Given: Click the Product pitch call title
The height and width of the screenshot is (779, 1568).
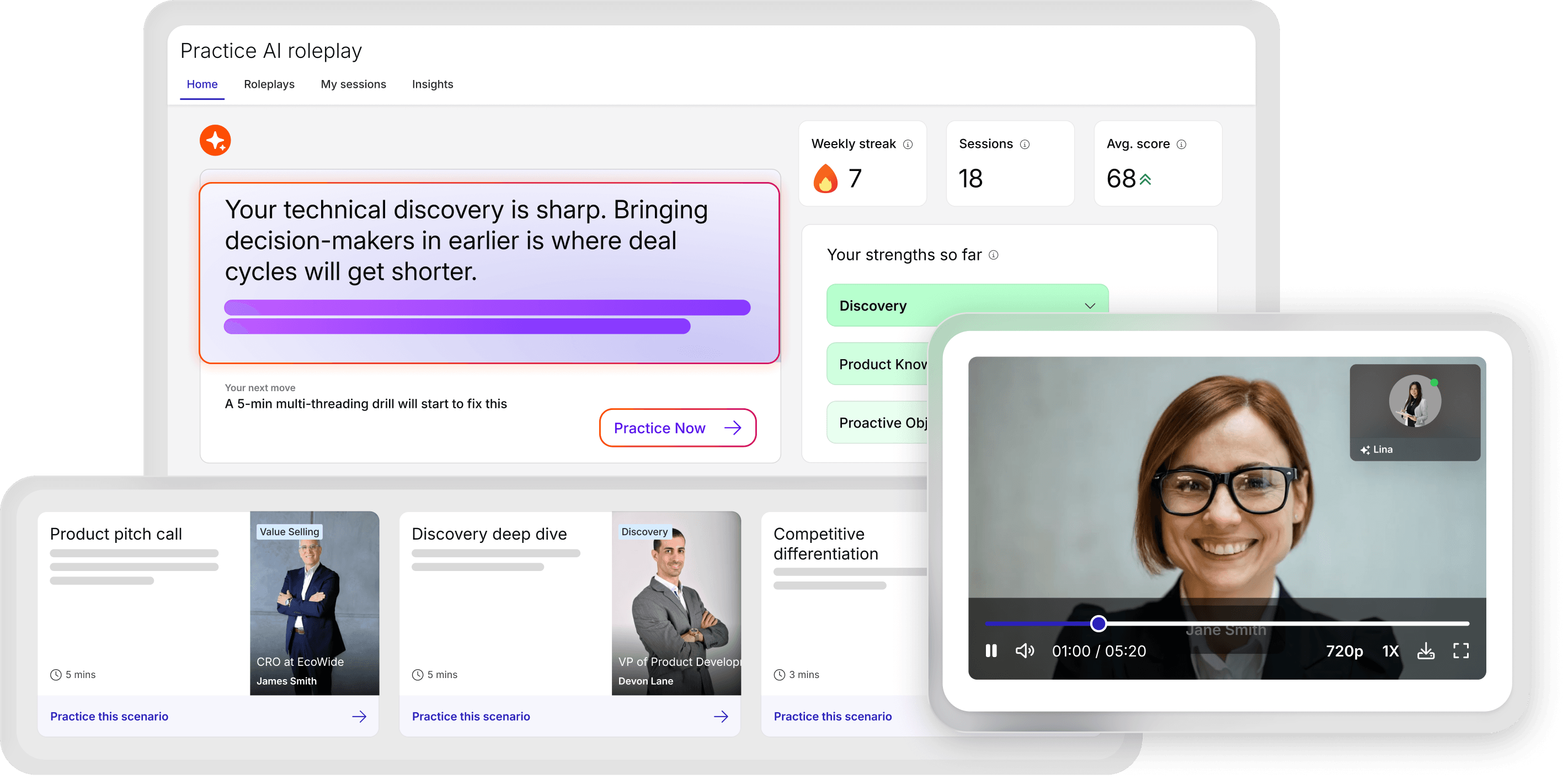Looking at the screenshot, I should pyautogui.click(x=116, y=533).
